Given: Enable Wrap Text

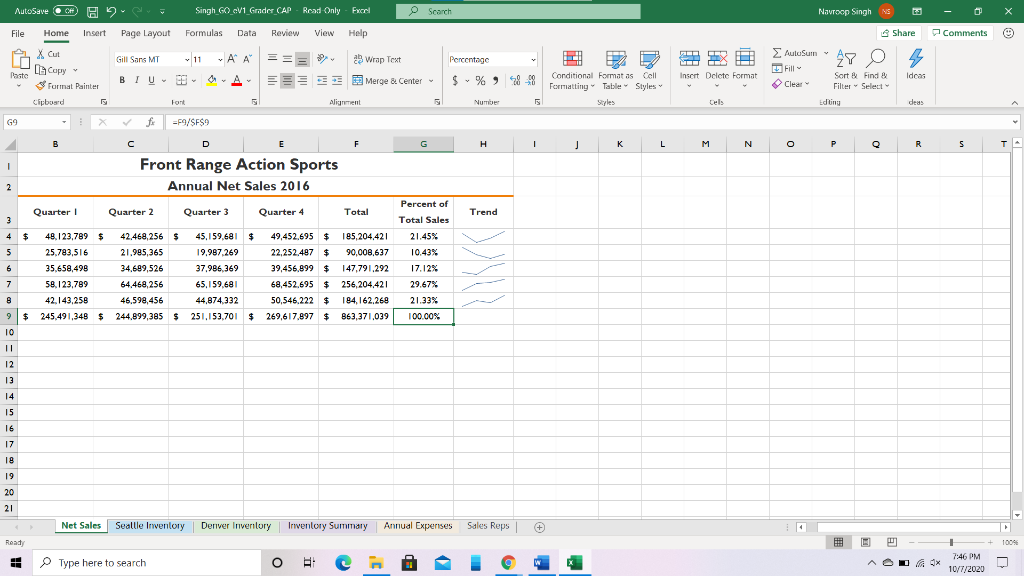Looking at the screenshot, I should [x=382, y=60].
